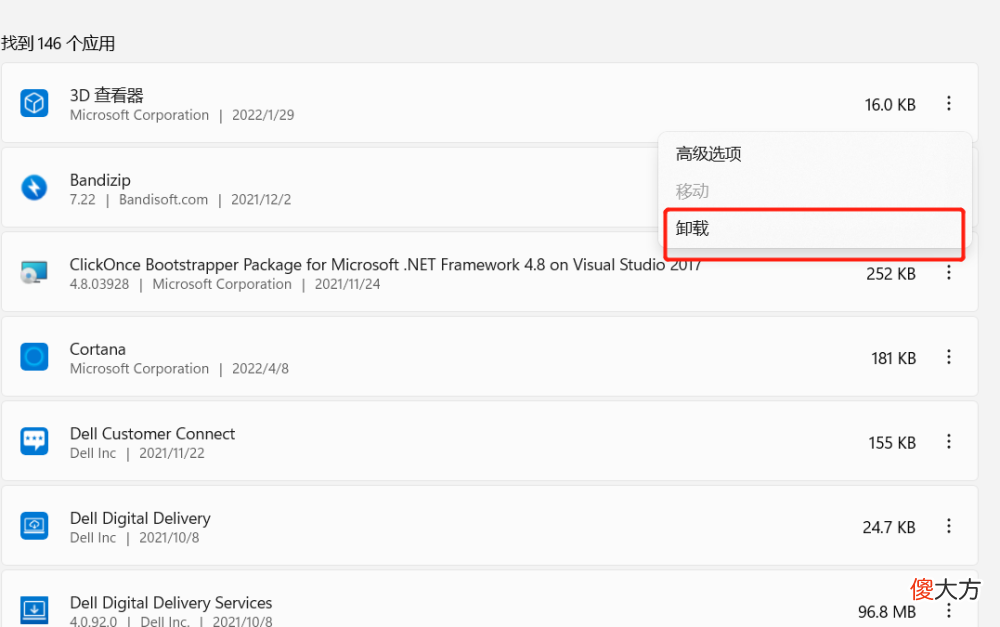The height and width of the screenshot is (627, 1000).
Task: Open more options for Dell Customer Connect
Action: pos(948,441)
